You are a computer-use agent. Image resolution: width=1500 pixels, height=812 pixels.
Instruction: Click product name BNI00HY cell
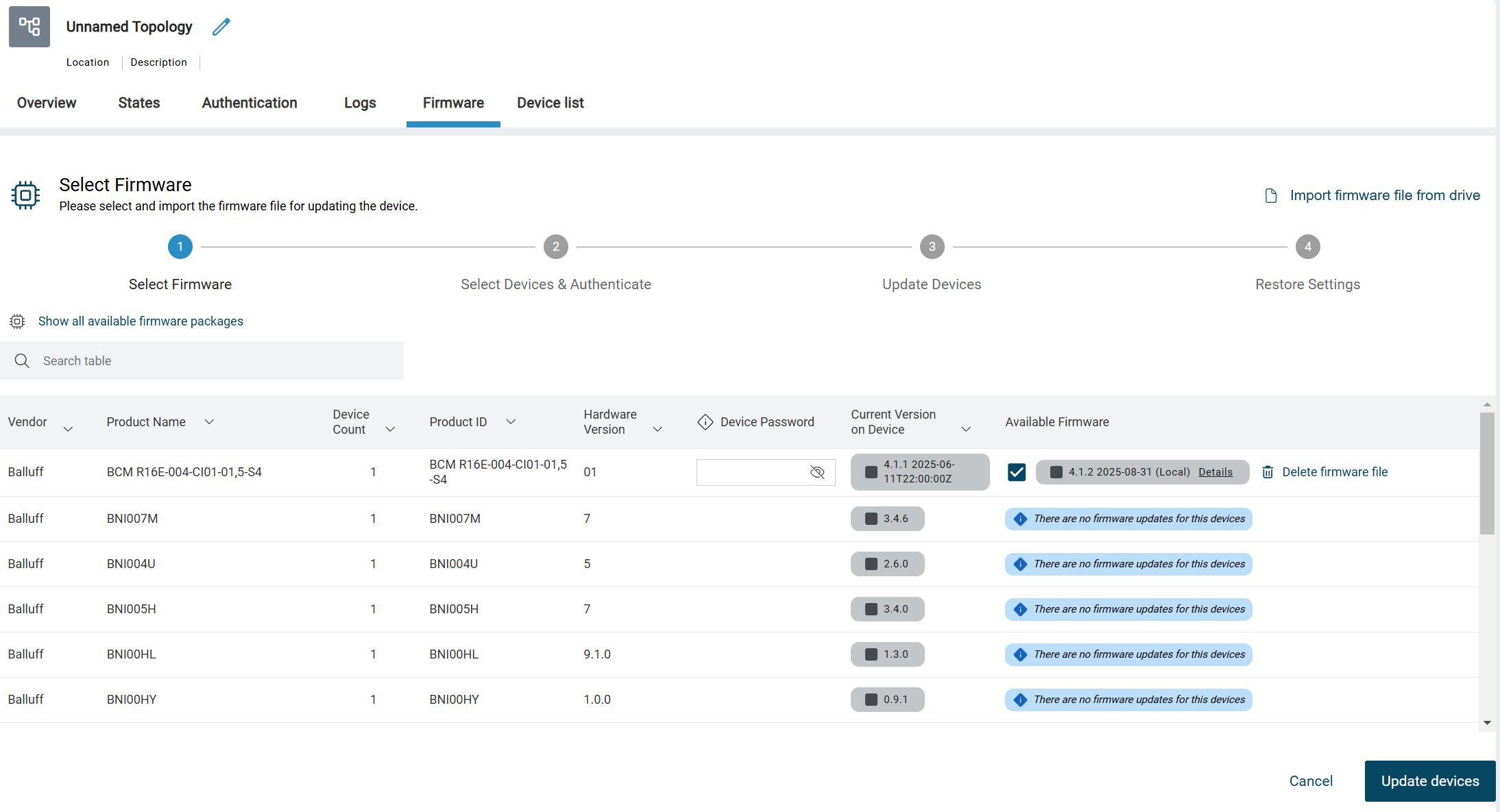tap(132, 700)
